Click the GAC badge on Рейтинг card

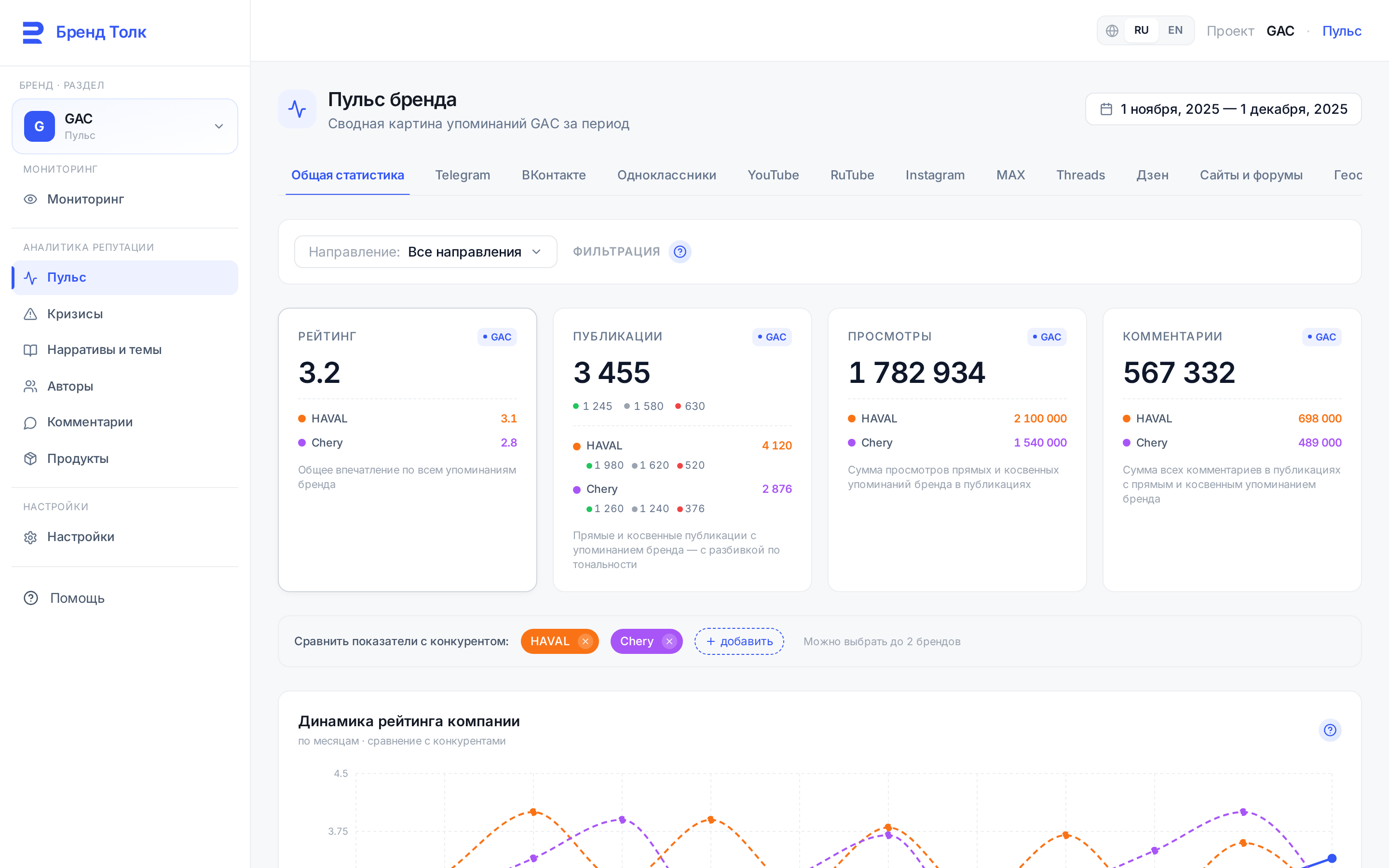pyautogui.click(x=497, y=337)
